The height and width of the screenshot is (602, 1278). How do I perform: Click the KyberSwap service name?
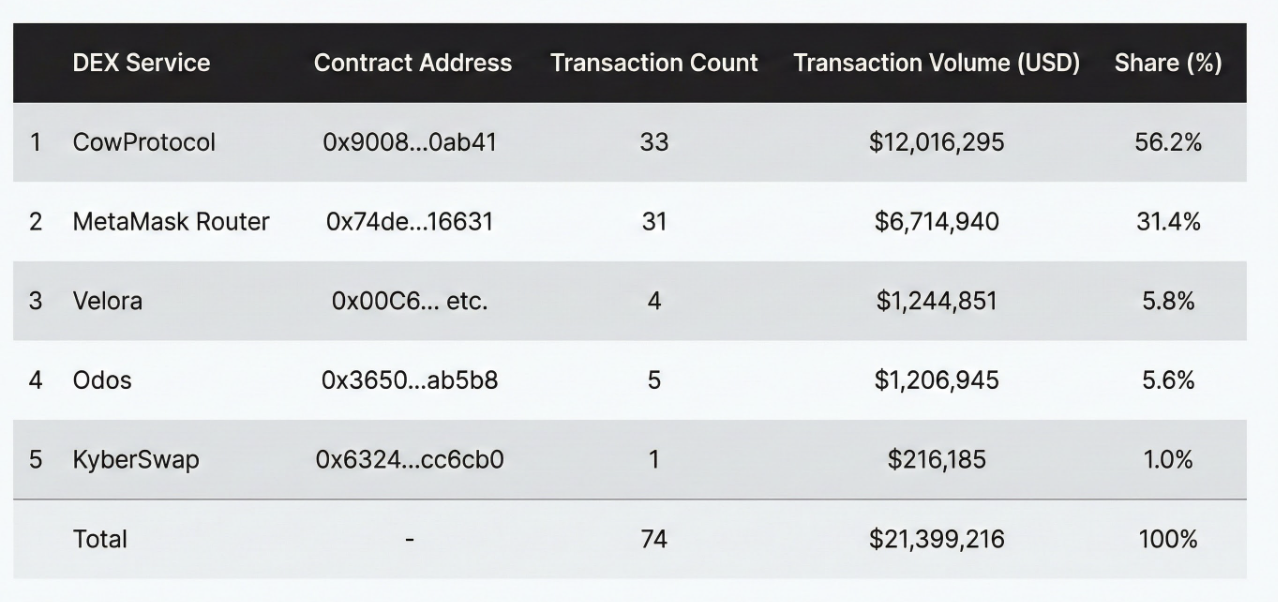(x=136, y=460)
